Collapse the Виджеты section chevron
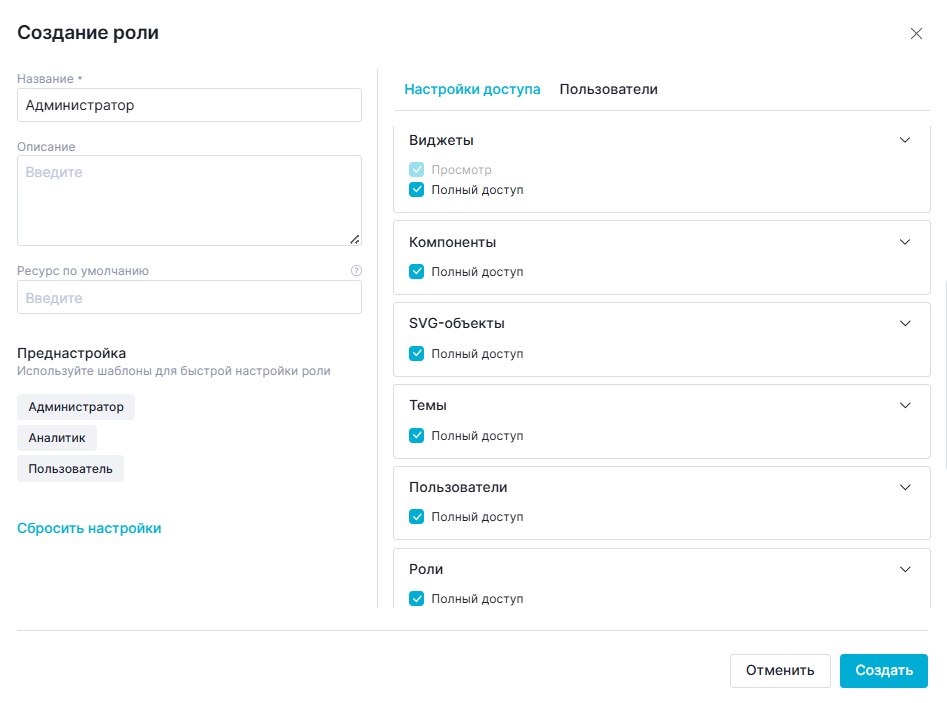Viewport: 947px width, 703px height. click(905, 140)
